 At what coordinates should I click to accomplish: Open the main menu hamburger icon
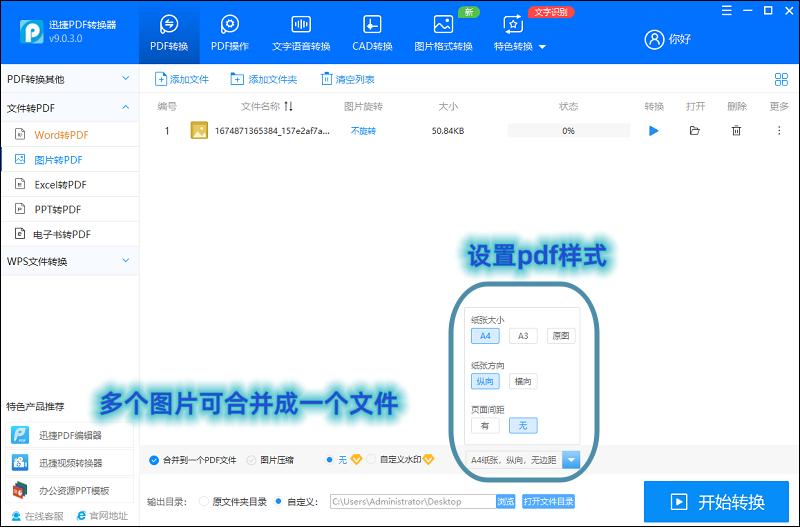pos(727,11)
